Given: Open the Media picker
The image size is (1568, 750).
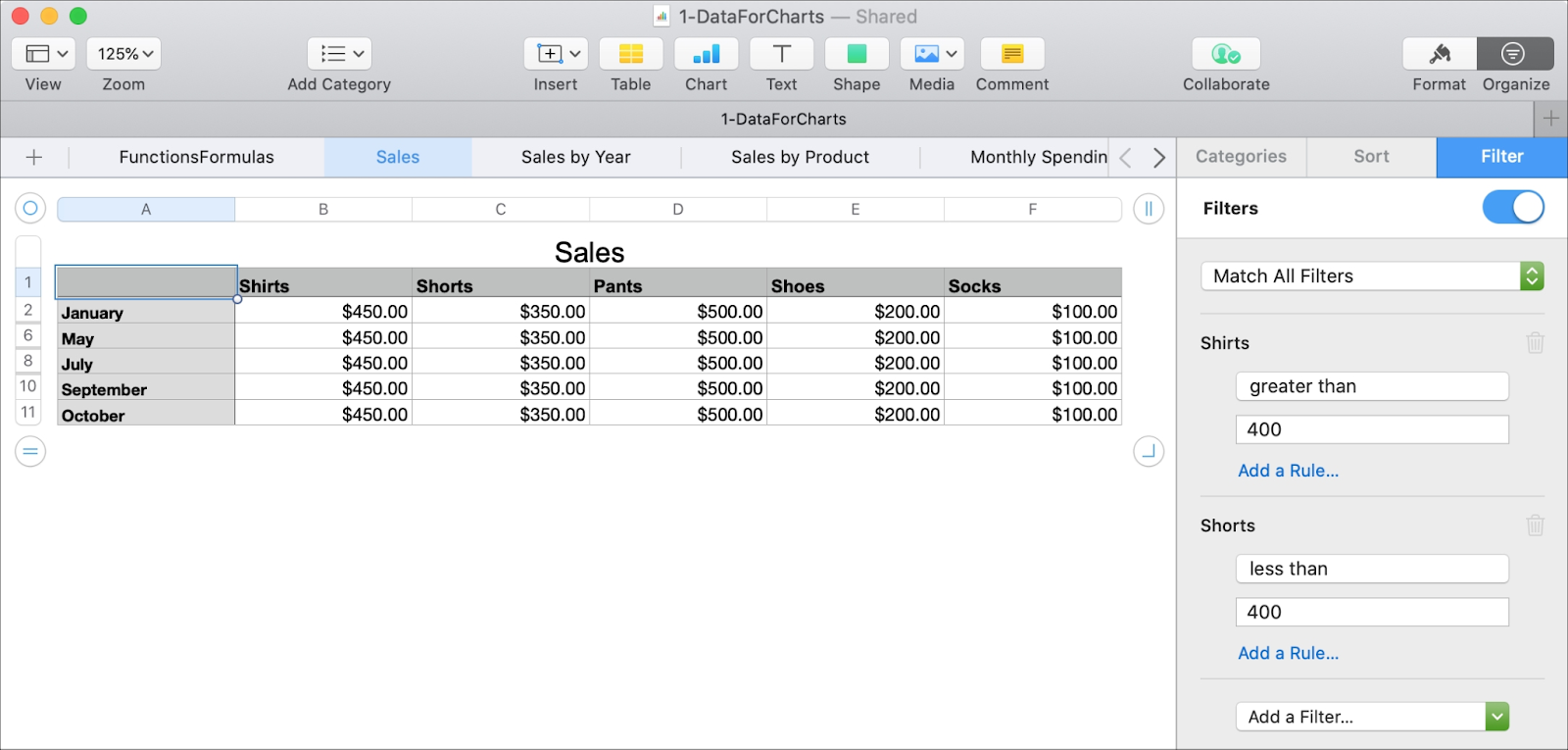Looking at the screenshot, I should coord(932,54).
